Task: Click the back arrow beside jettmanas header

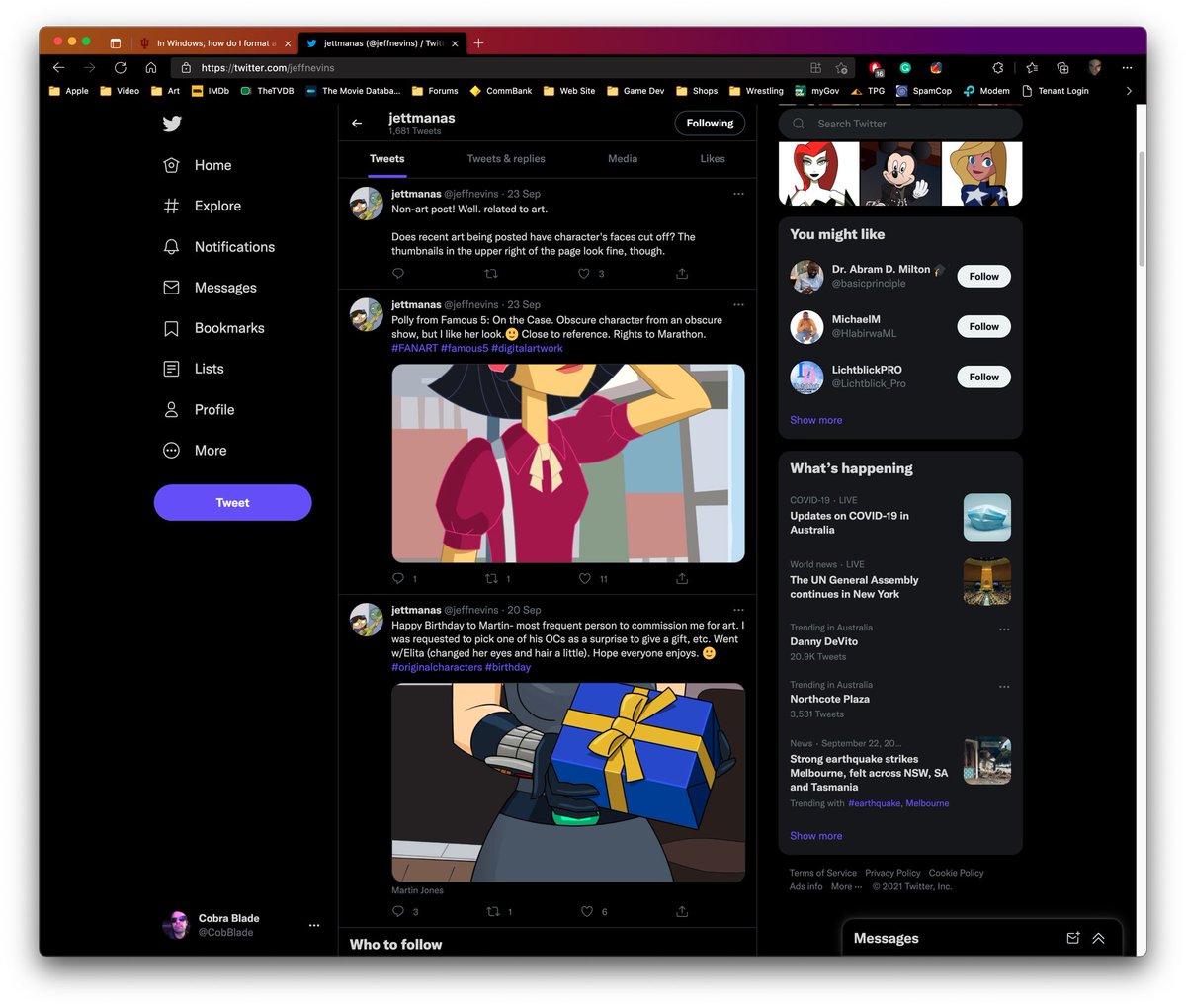Action: [x=357, y=124]
